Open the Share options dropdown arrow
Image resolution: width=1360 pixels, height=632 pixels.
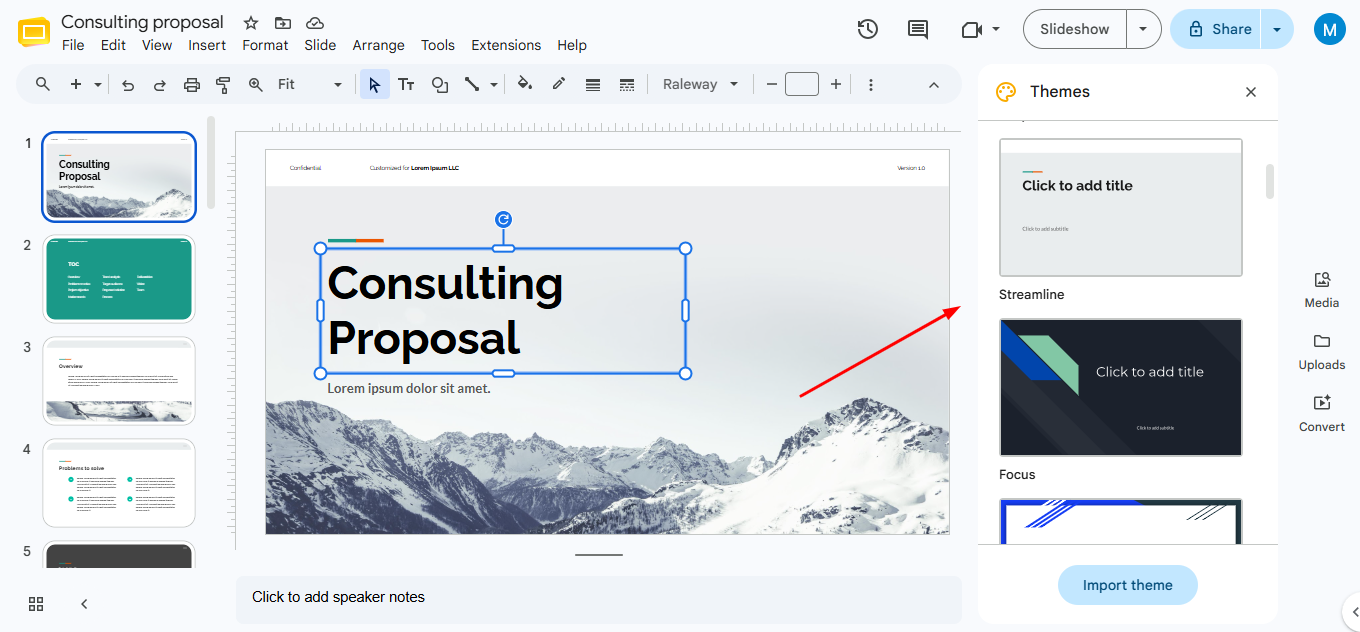[x=1277, y=29]
